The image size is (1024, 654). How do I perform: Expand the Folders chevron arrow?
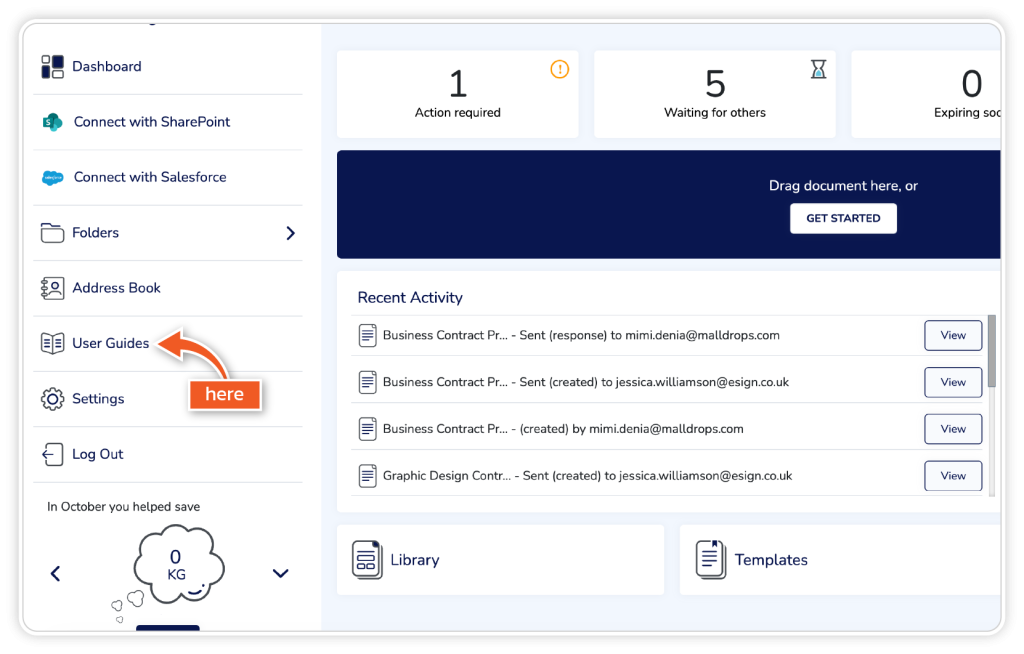click(290, 233)
